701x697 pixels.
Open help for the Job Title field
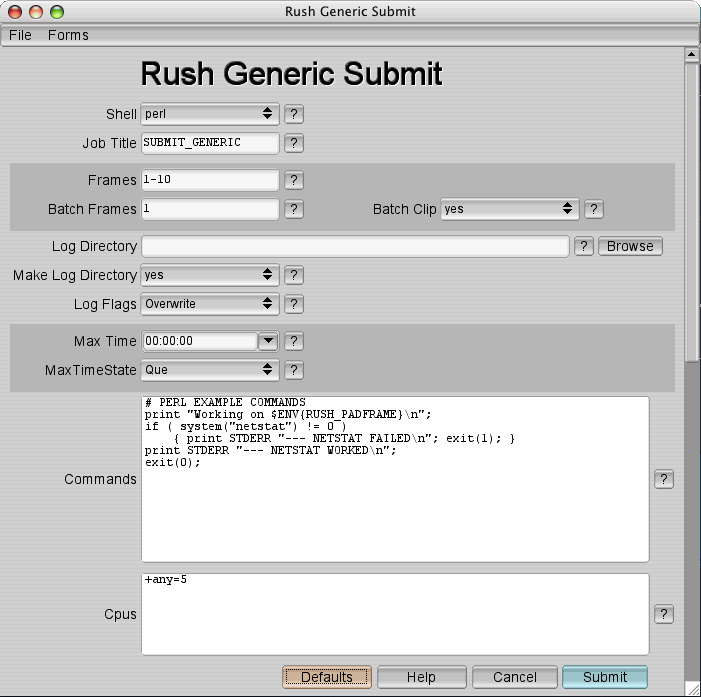pyautogui.click(x=294, y=144)
